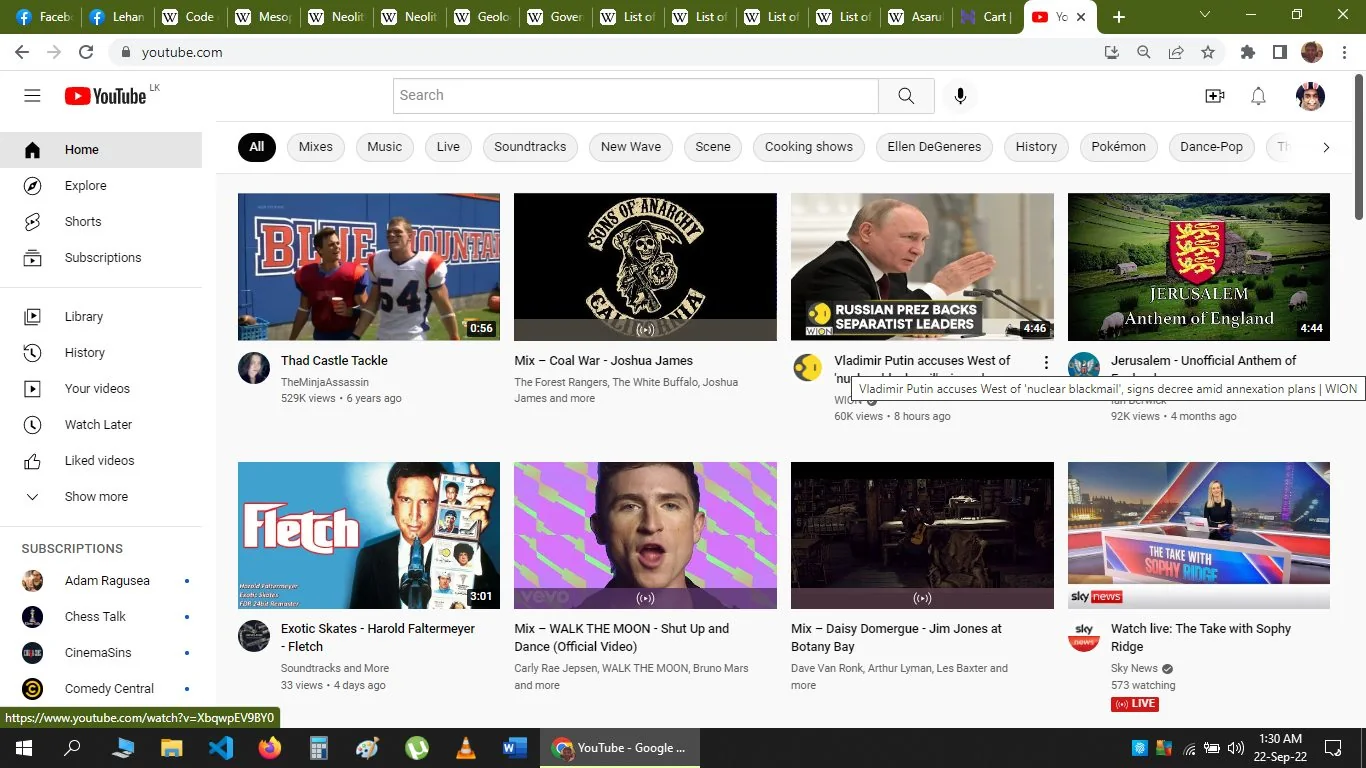Click the YouTube logo
Screen dimensions: 1366x768
coord(106,96)
